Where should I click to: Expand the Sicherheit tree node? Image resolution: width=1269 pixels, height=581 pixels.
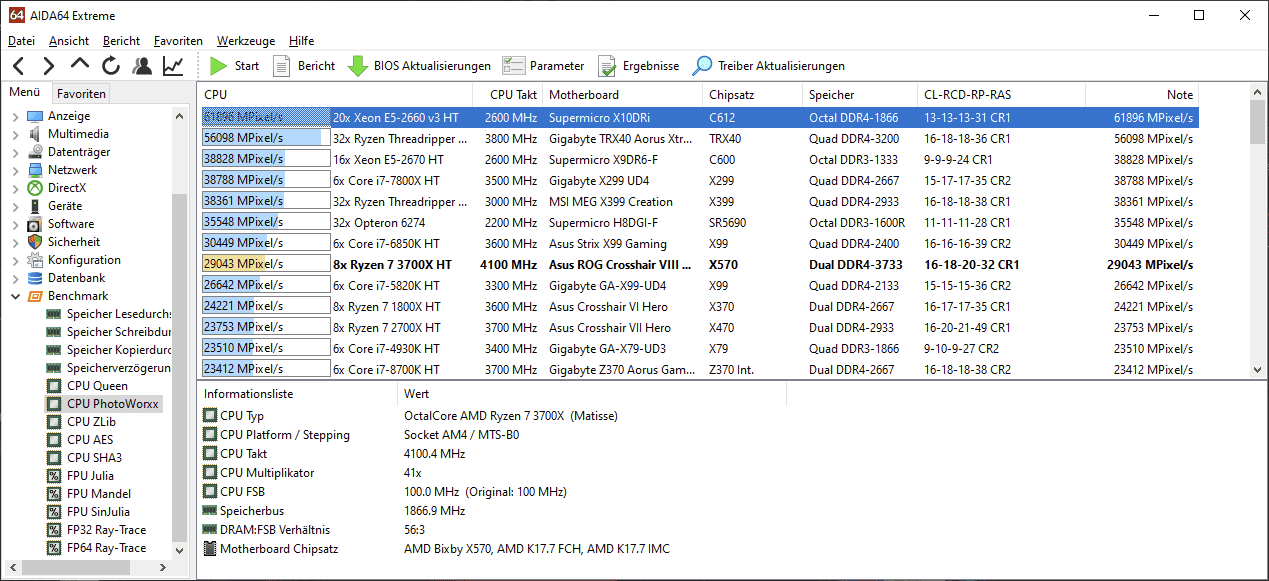coord(15,242)
